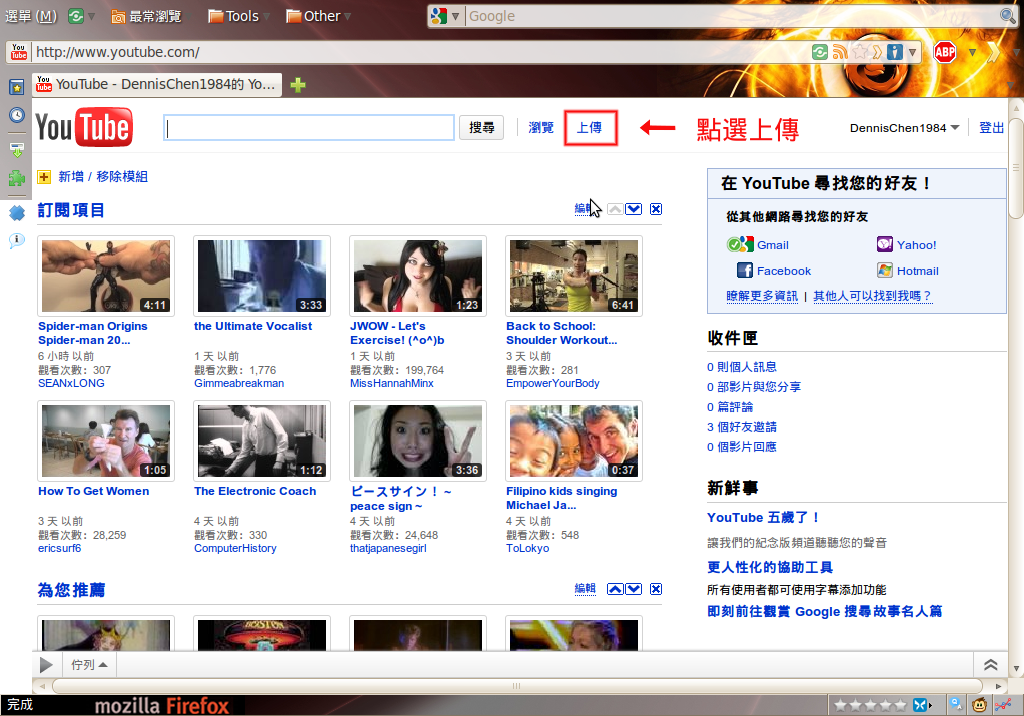Click the 搜尋 search button

pos(482,127)
